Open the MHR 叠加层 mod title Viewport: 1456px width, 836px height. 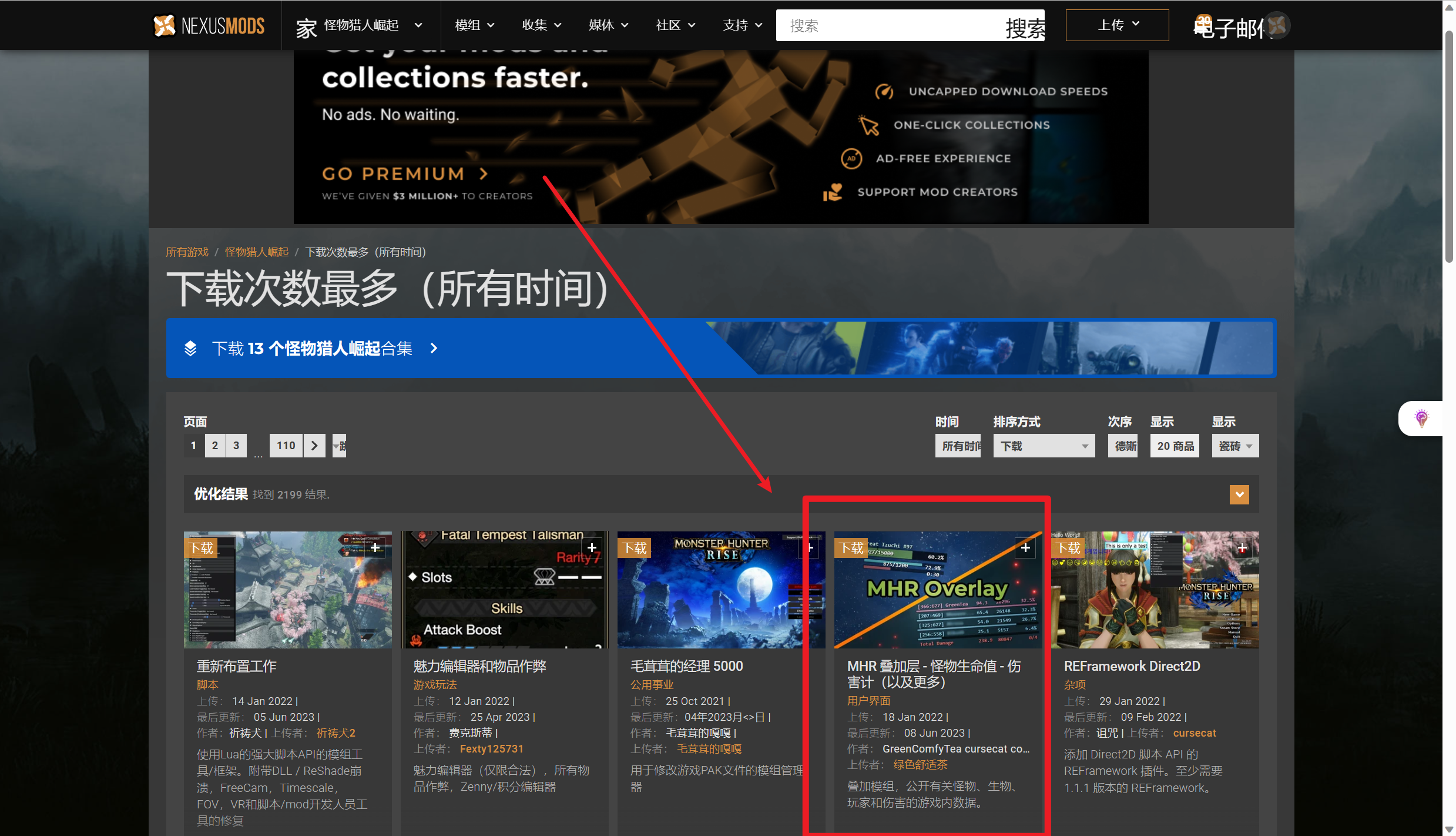934,674
